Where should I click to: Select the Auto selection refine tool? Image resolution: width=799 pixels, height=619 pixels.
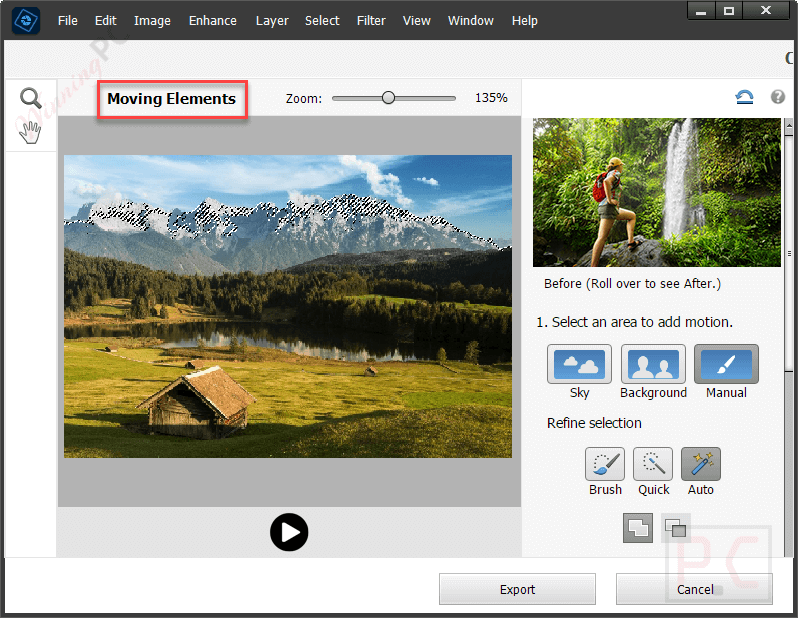point(701,464)
